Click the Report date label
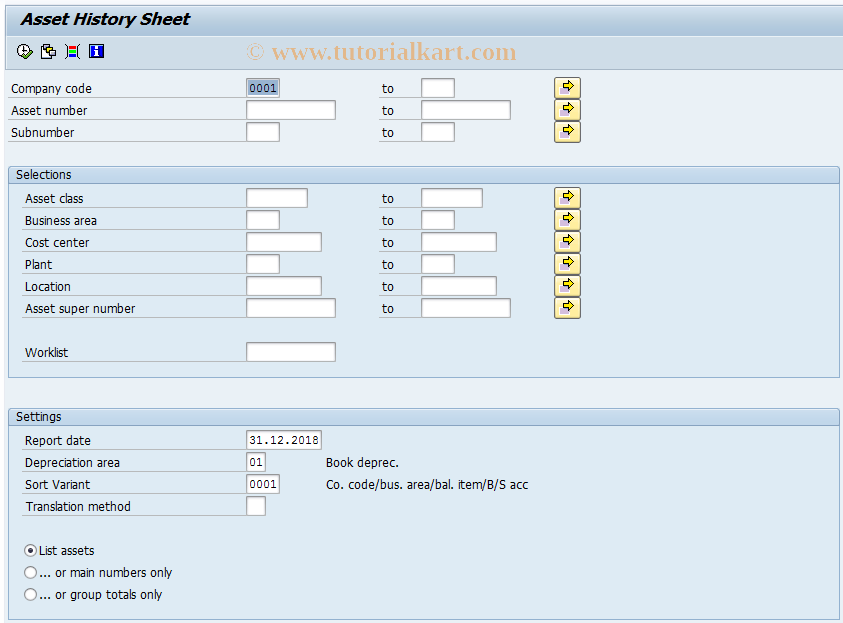Viewport: 843px width, 623px height. [58, 441]
